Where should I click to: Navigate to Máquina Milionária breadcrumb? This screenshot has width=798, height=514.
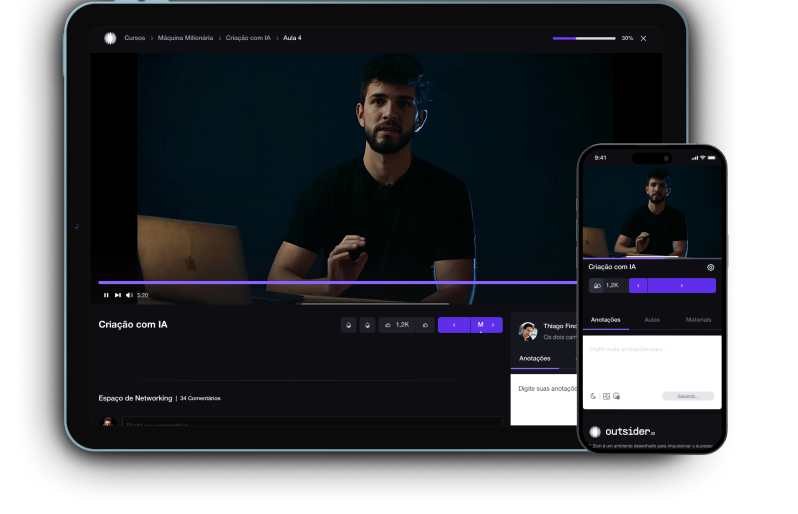[x=185, y=38]
